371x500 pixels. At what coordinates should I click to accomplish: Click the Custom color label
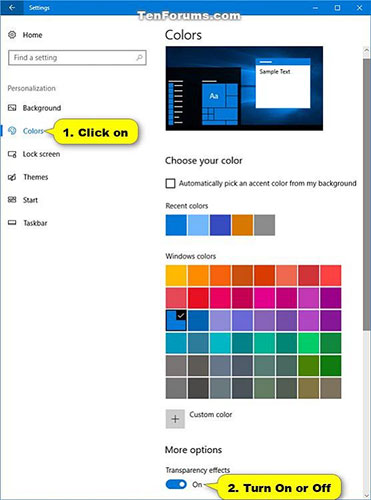coord(211,415)
